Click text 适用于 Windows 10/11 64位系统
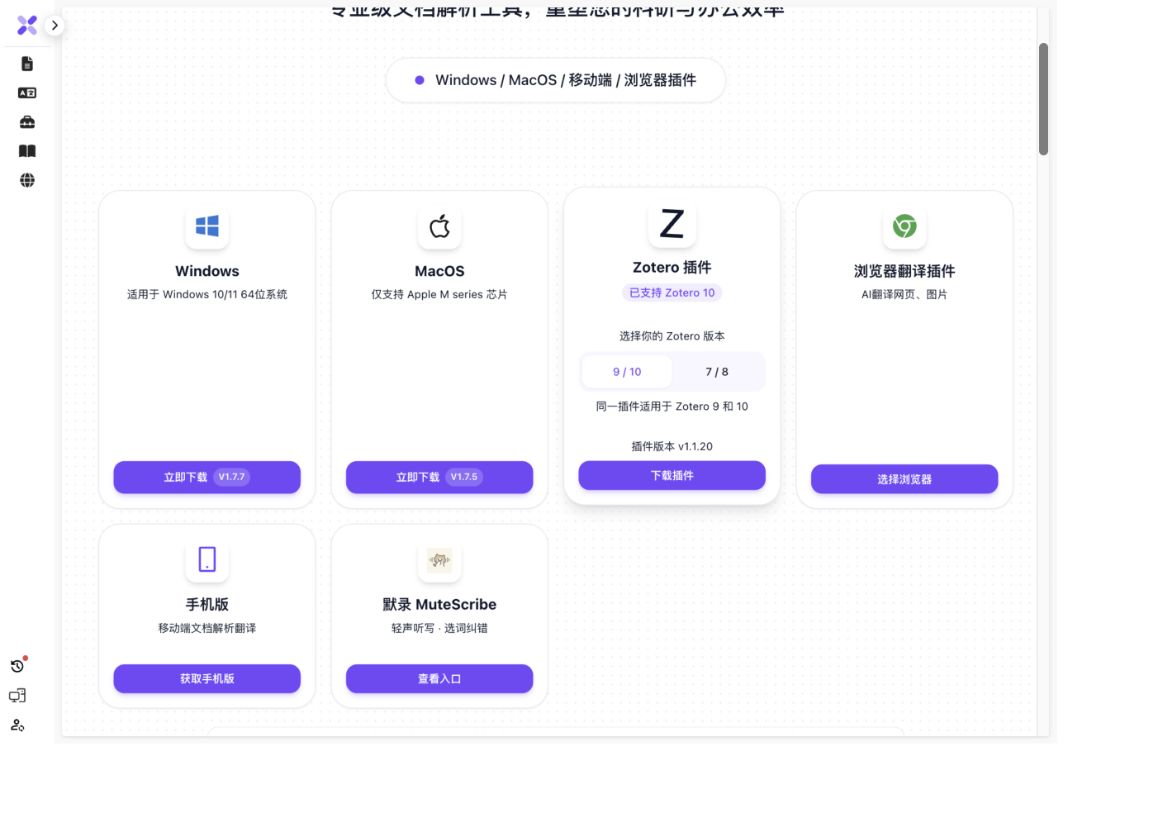1163x818 pixels. [207, 294]
